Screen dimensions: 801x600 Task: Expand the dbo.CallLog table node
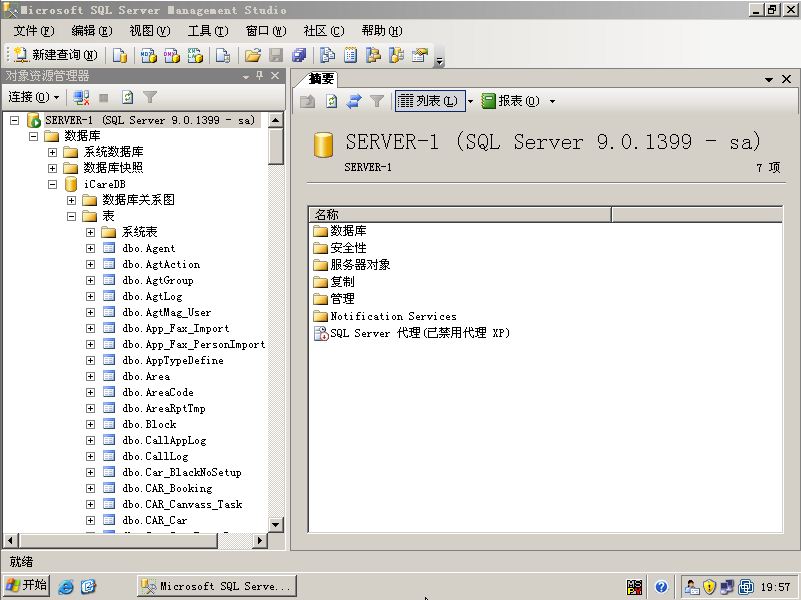click(90, 456)
